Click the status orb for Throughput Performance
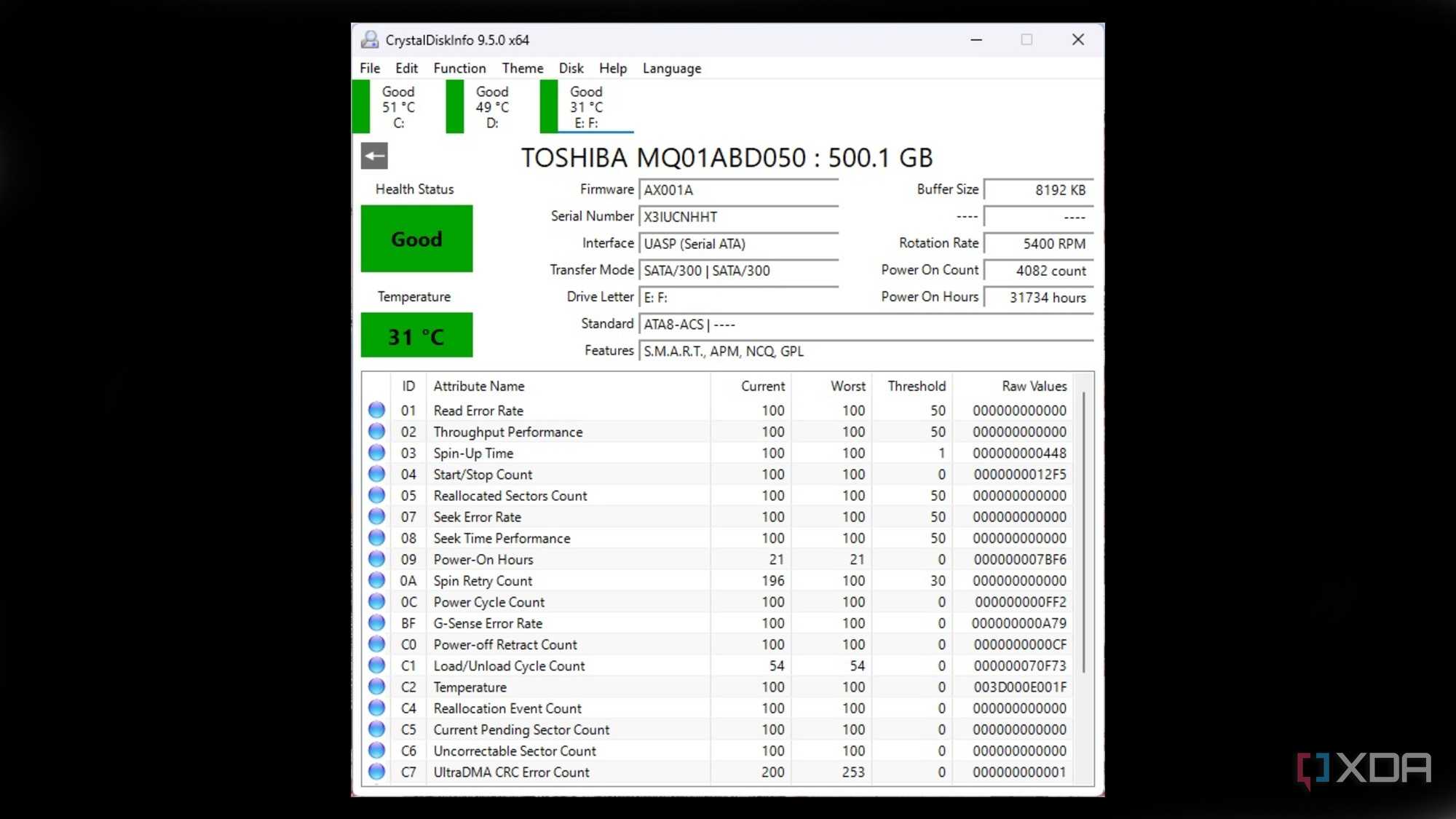 click(x=376, y=431)
